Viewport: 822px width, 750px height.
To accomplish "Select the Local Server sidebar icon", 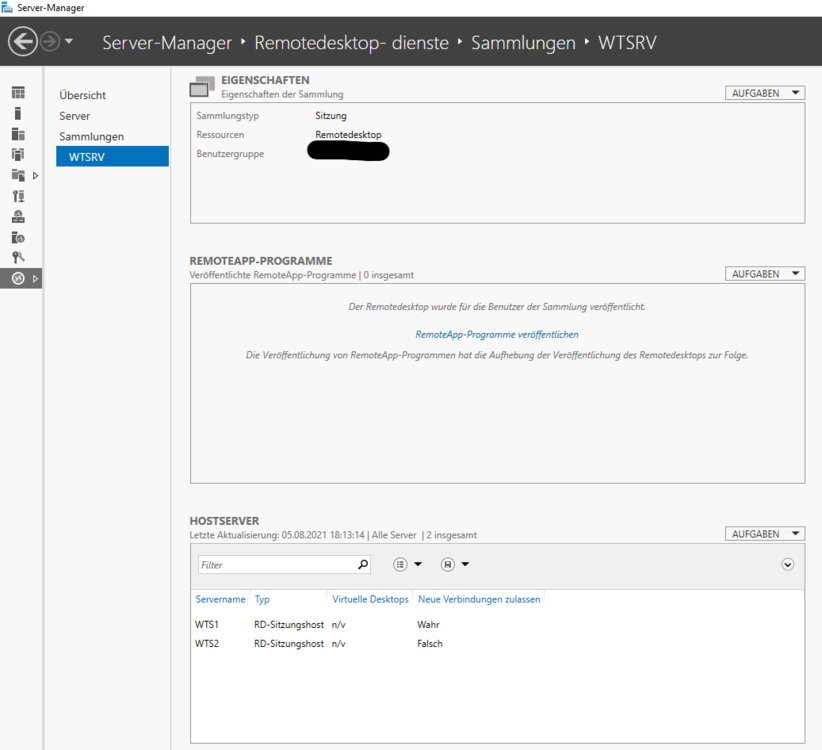I will point(18,113).
